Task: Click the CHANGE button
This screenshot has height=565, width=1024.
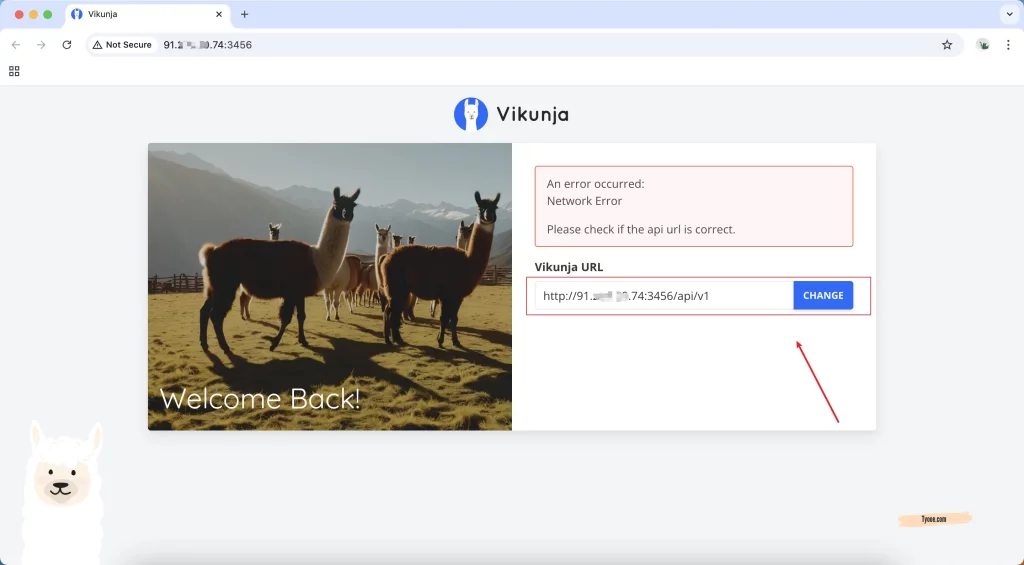Action: coord(823,295)
